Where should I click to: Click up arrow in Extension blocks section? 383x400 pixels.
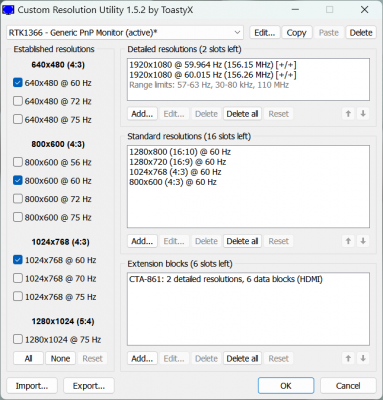348,359
